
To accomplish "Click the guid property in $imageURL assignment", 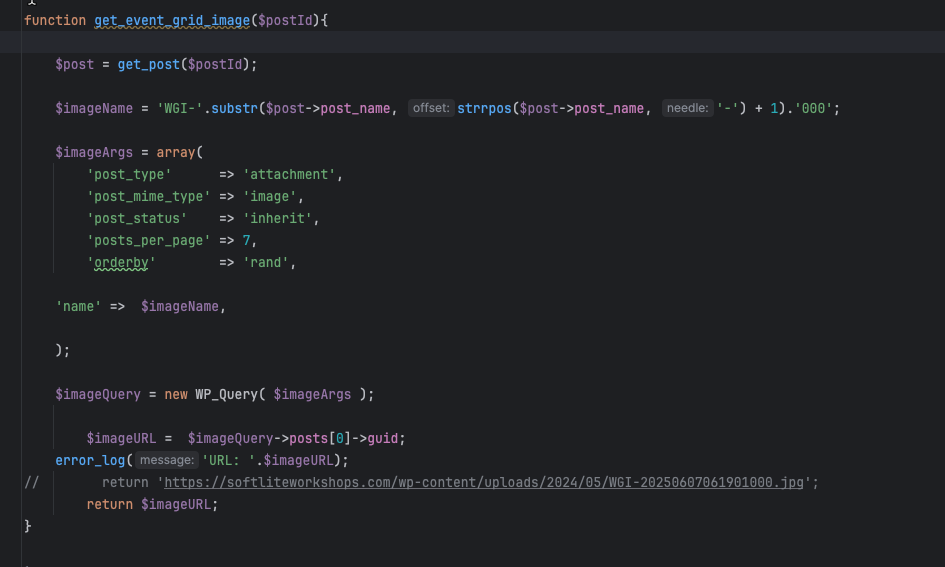I will 382,439.
